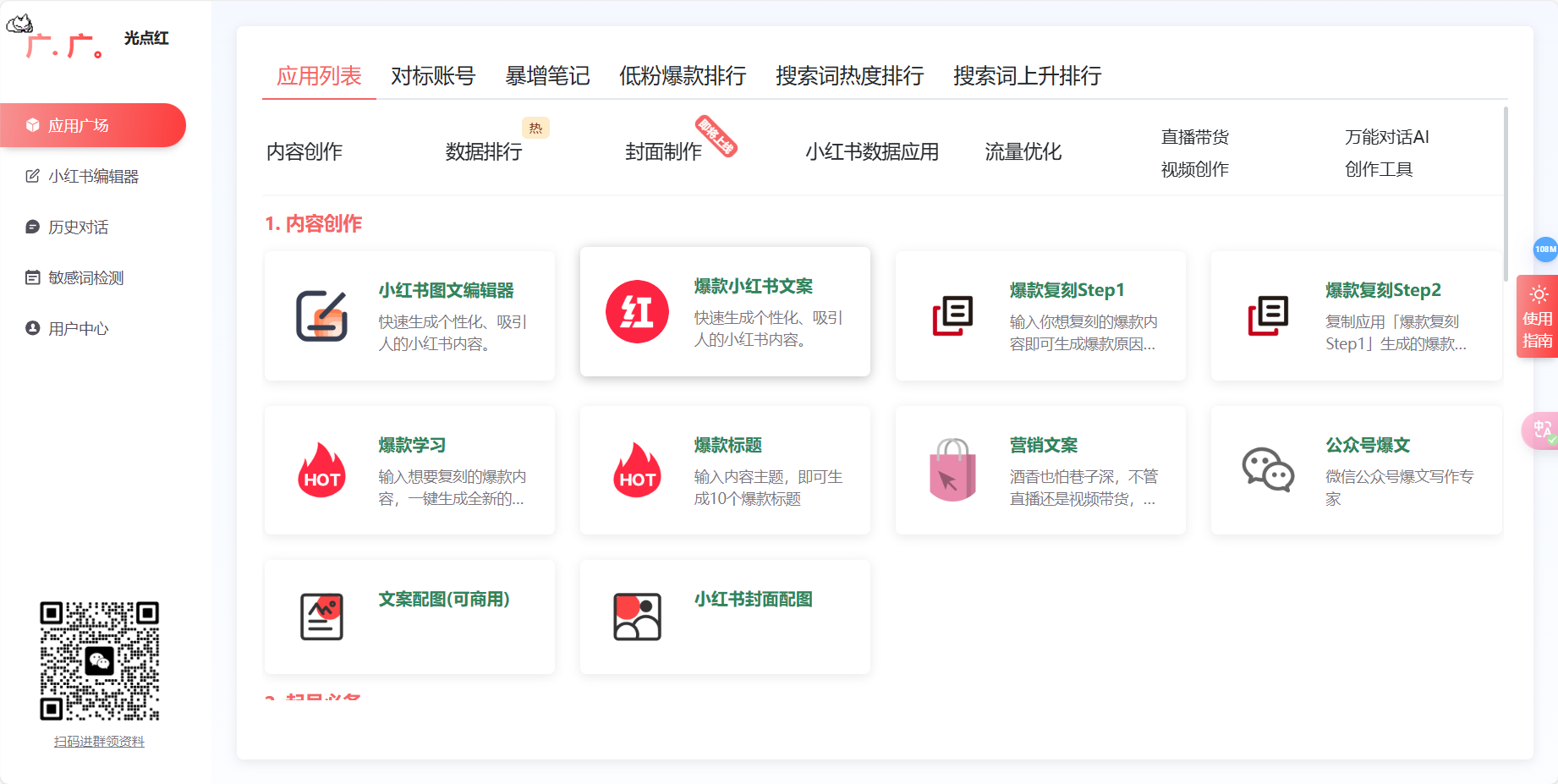Screen dimensions: 1558x784
Task: Switch to the 对标账号 tab
Action: pyautogui.click(x=432, y=76)
